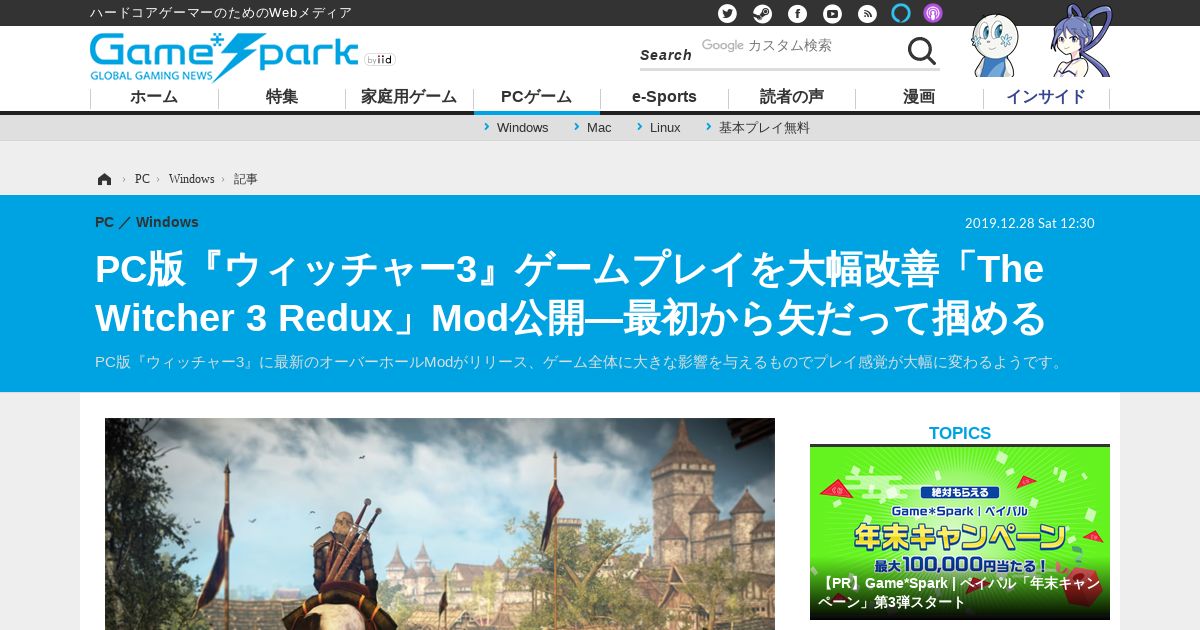Viewport: 1200px width, 630px height.
Task: Open the YouTube channel icon
Action: (832, 13)
